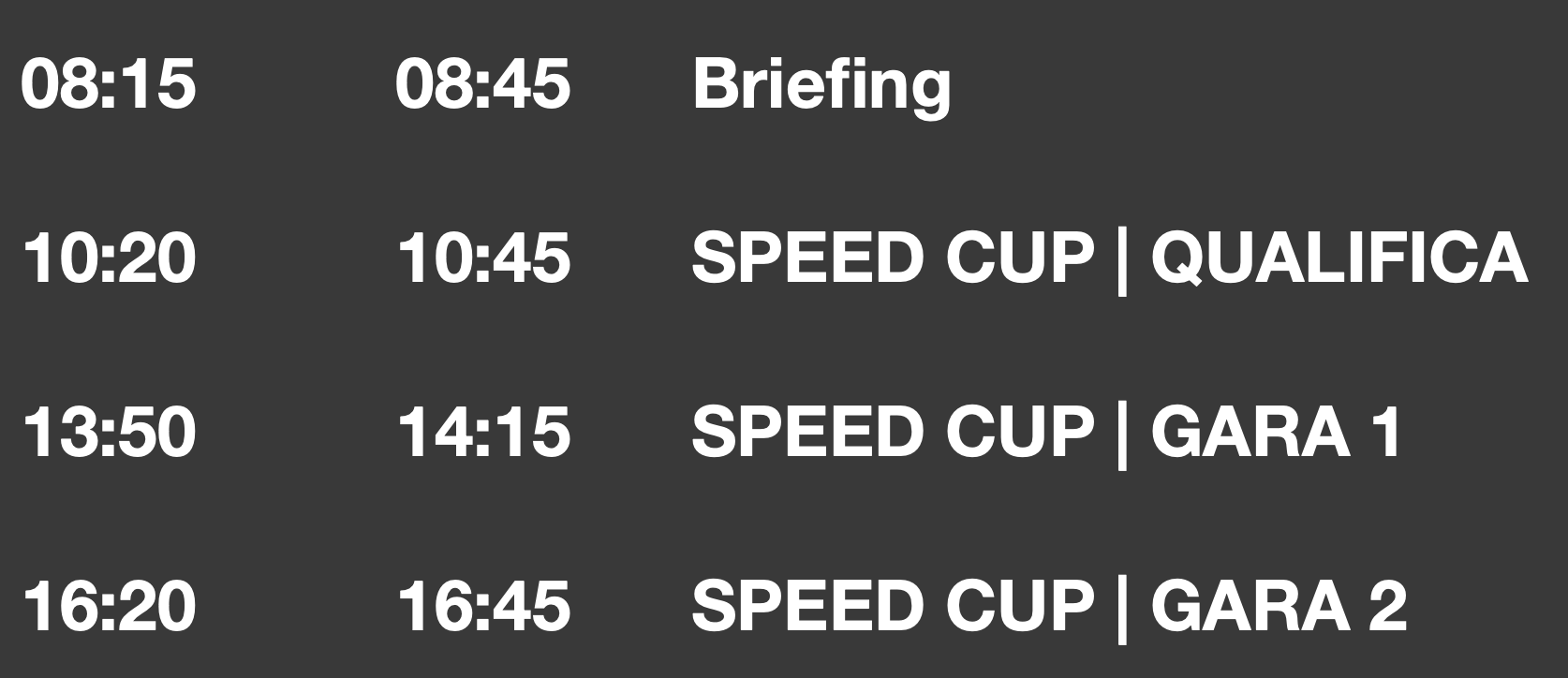Image resolution: width=1568 pixels, height=678 pixels.
Task: Click the 14:15 end time
Action: [x=483, y=432]
